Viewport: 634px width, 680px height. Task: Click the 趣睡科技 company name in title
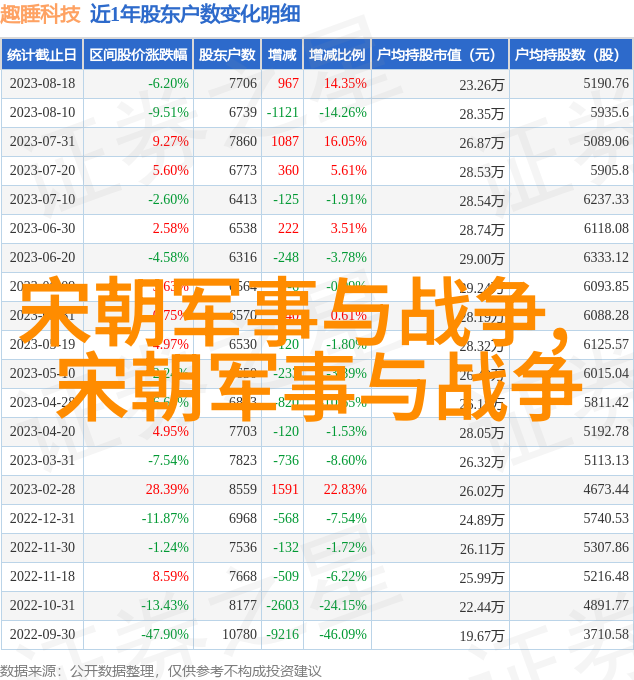[x=40, y=14]
